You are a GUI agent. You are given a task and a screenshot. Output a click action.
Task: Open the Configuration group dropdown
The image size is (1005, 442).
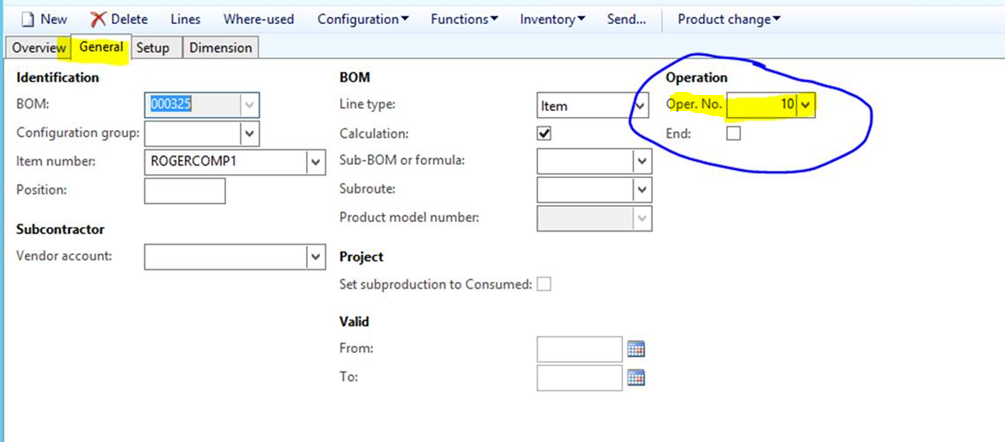click(250, 133)
